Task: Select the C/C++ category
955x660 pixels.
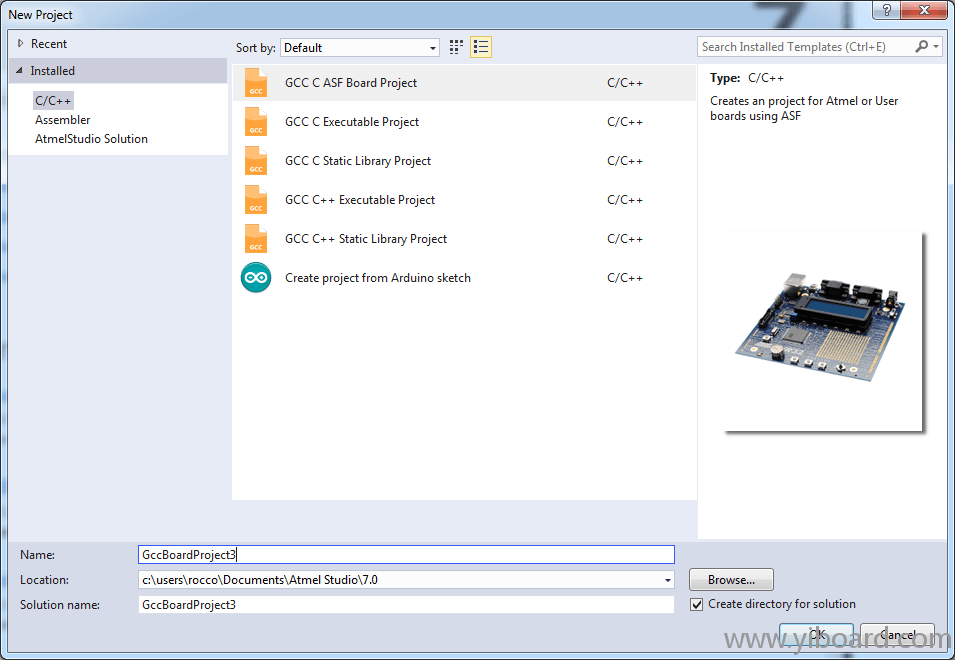Action: (x=53, y=100)
